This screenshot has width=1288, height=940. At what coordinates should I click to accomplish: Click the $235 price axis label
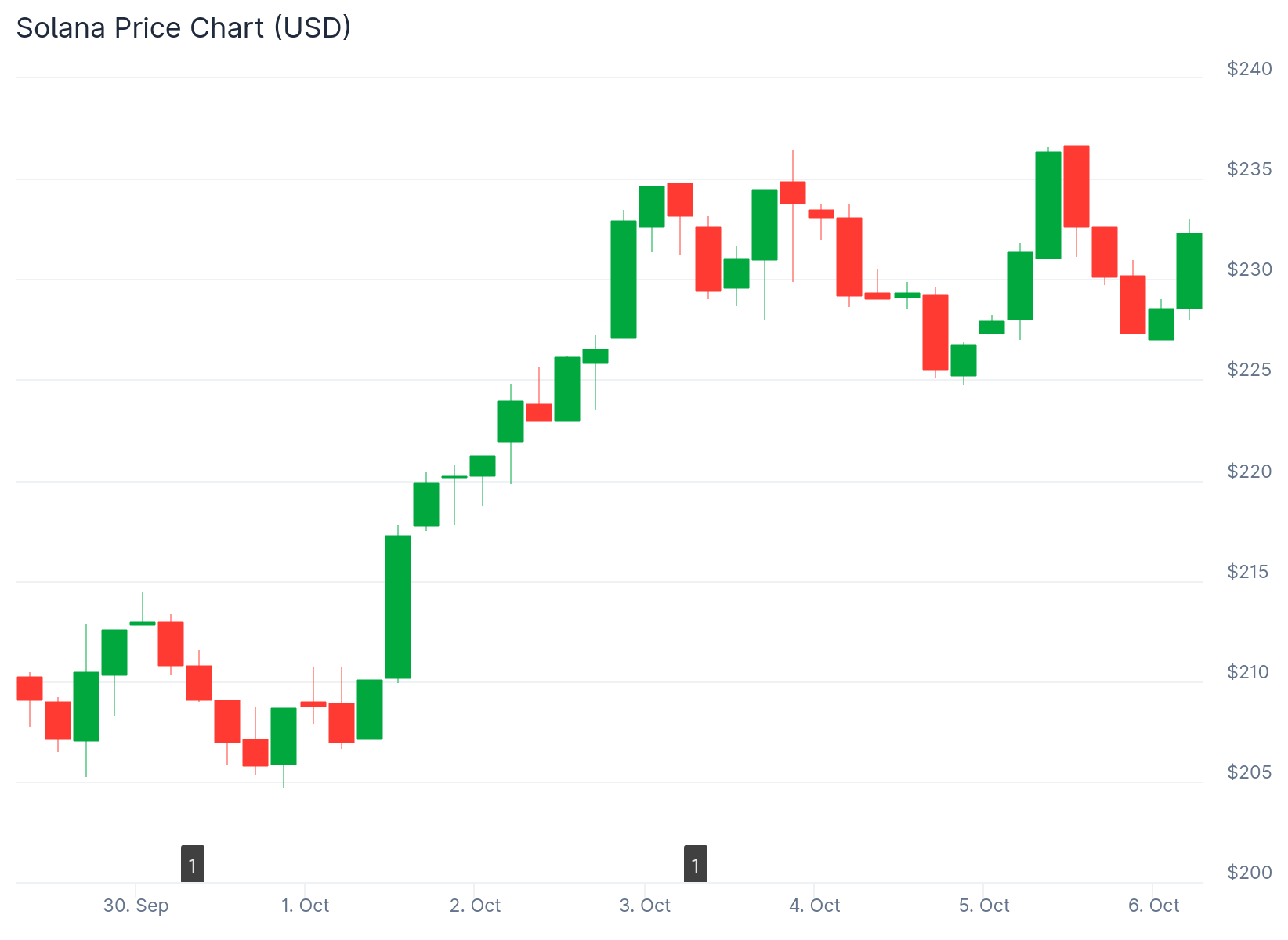coord(1249,169)
